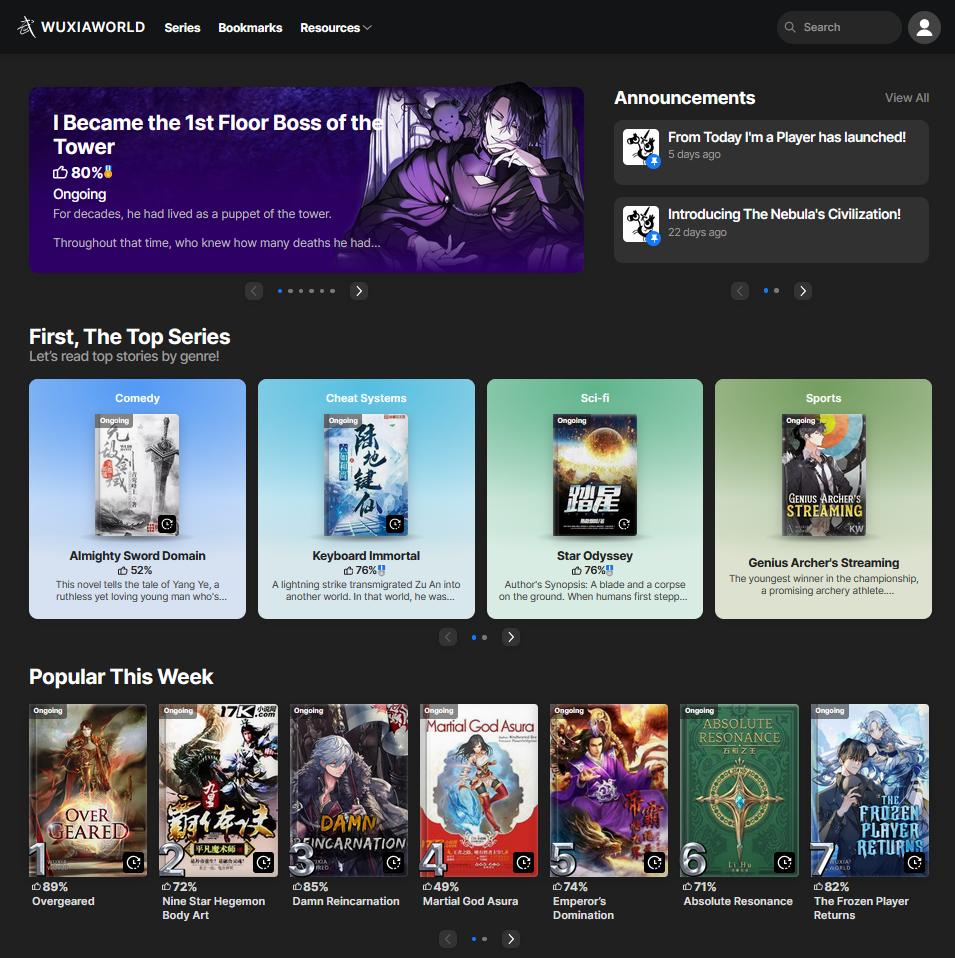Open Overgeared cover thumbnail

[x=88, y=790]
